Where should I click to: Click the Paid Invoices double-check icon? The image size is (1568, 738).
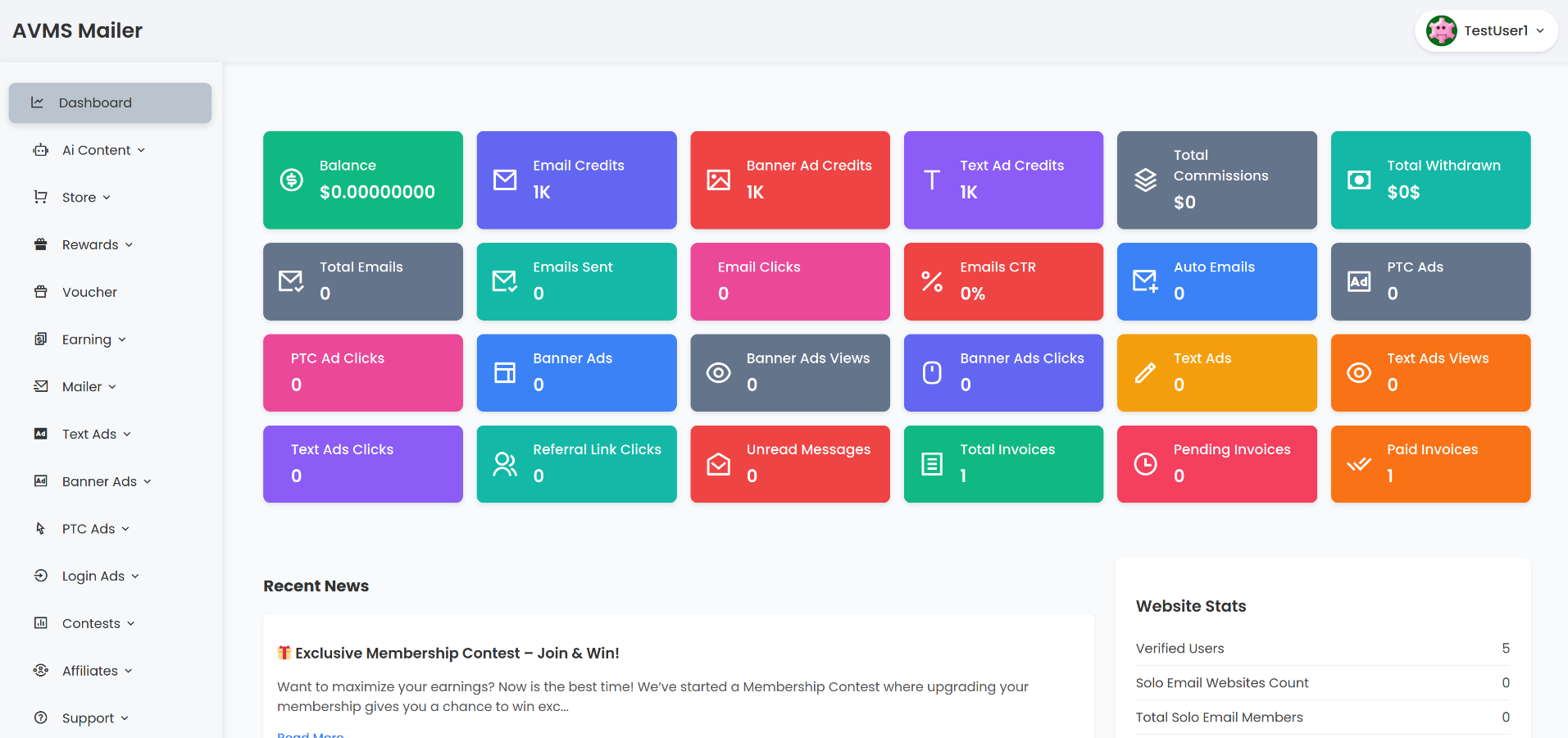(x=1358, y=464)
